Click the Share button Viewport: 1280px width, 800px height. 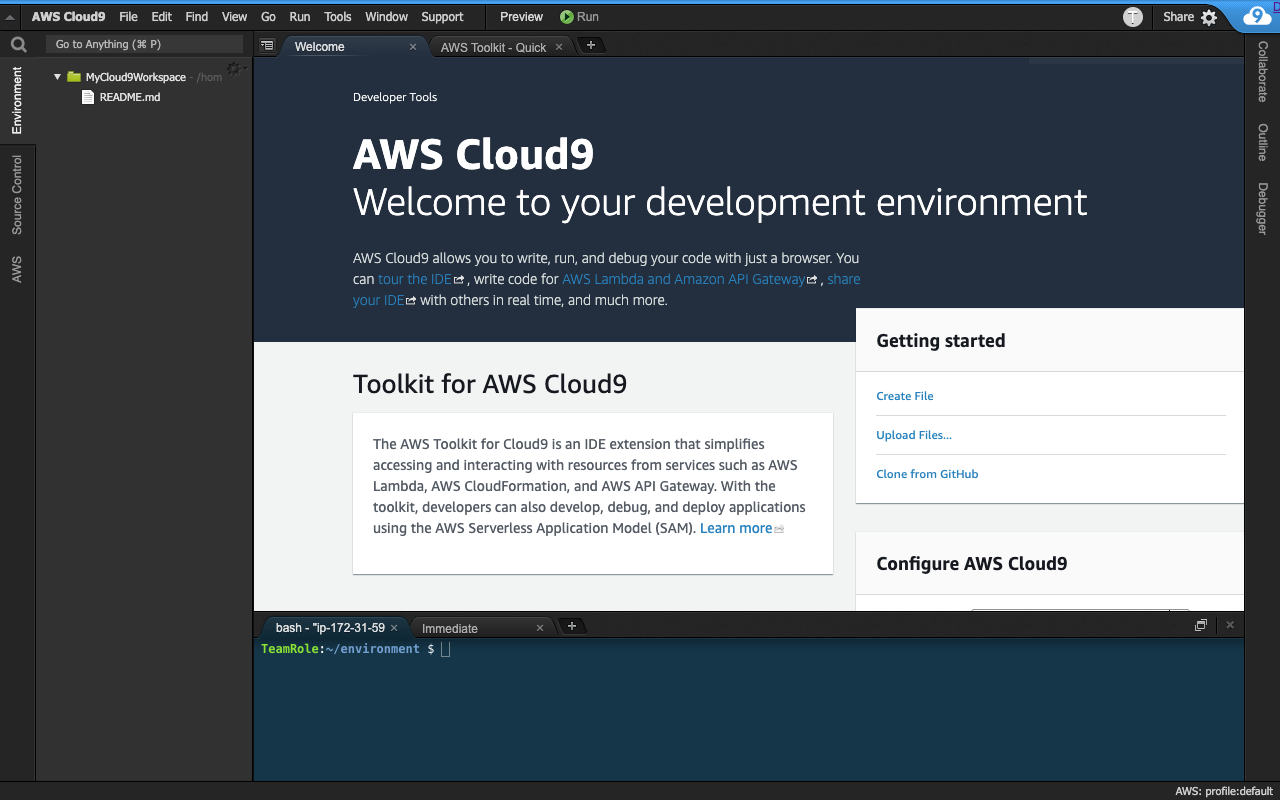(x=1178, y=17)
